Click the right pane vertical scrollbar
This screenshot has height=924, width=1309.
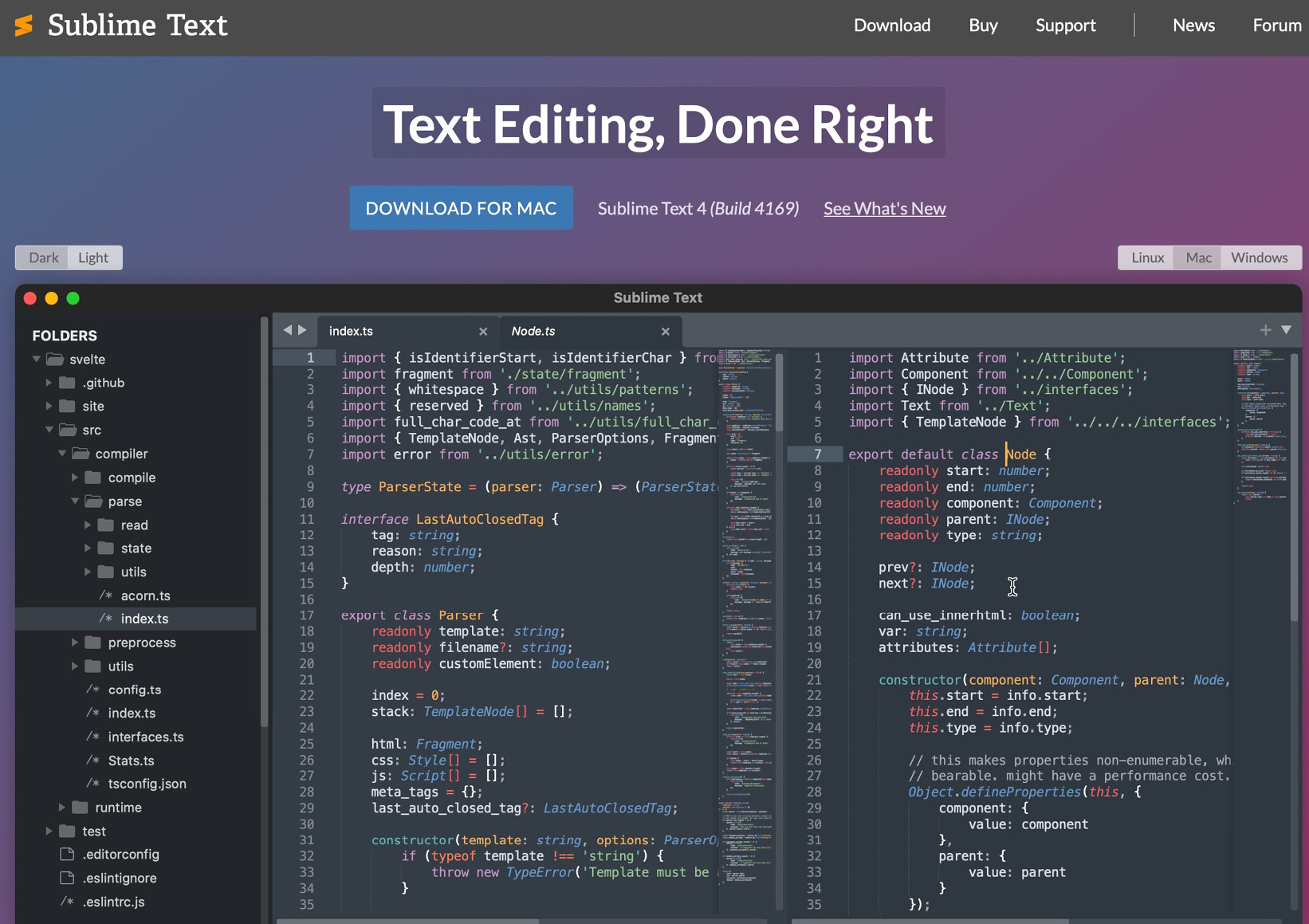[1294, 488]
